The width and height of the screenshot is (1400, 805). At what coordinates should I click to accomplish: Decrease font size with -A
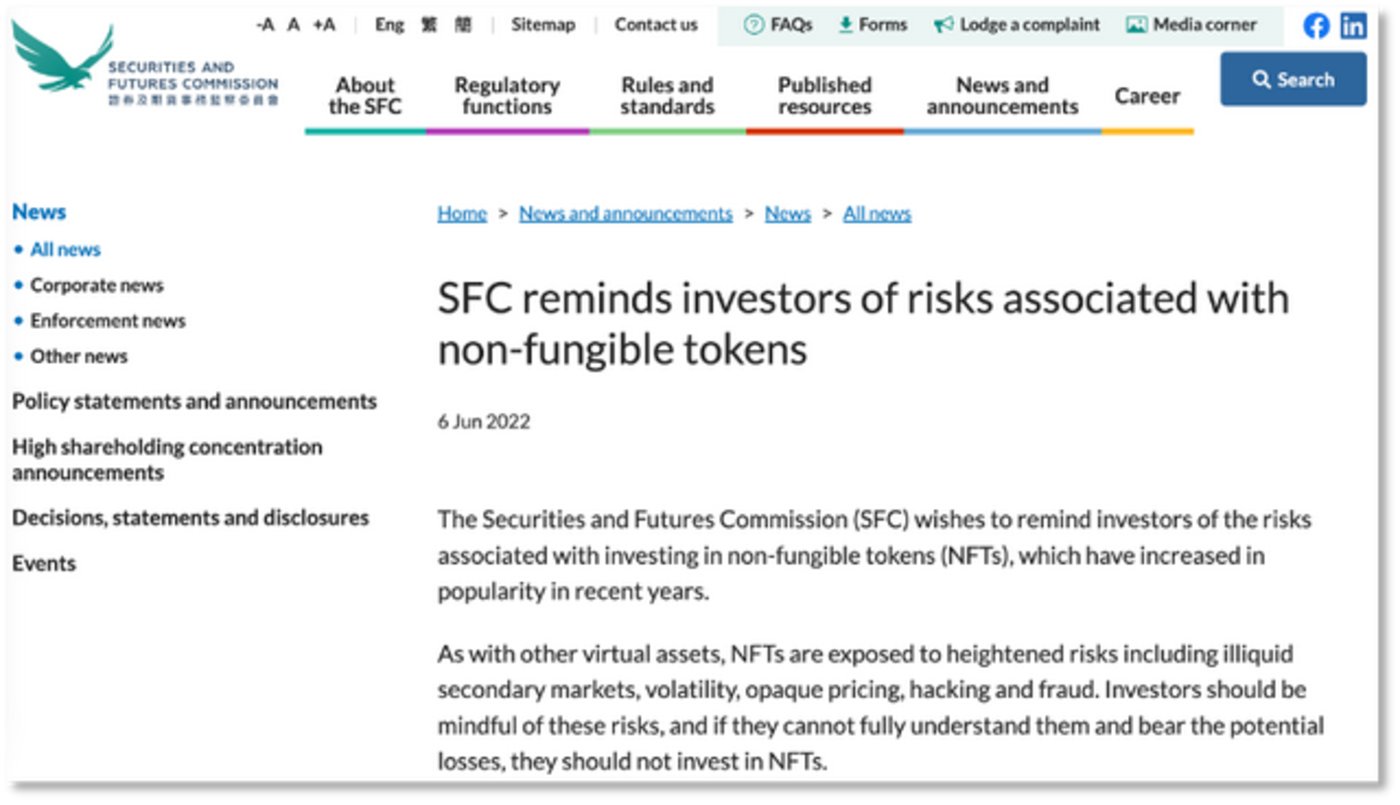click(265, 25)
